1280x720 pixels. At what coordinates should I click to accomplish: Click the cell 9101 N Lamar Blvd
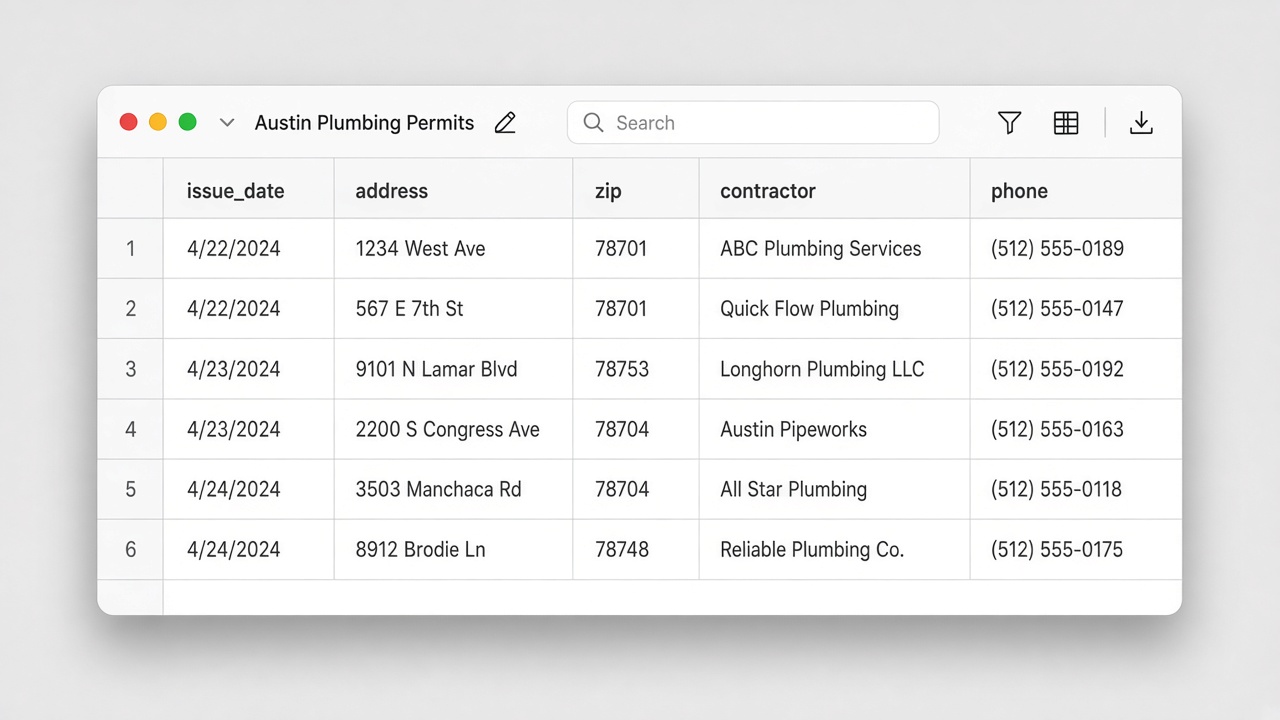click(454, 369)
